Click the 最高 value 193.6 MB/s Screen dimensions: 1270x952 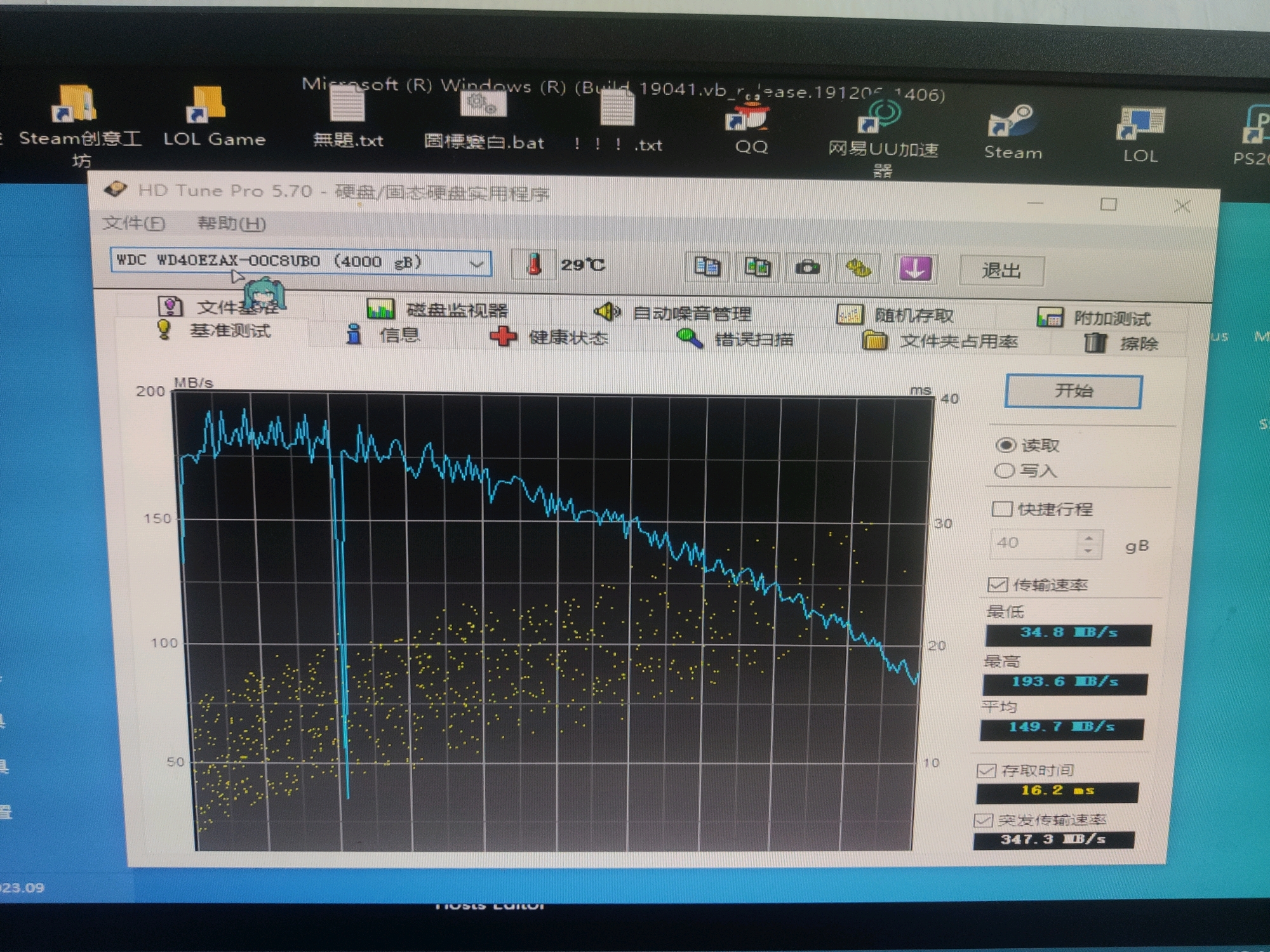point(1065,683)
